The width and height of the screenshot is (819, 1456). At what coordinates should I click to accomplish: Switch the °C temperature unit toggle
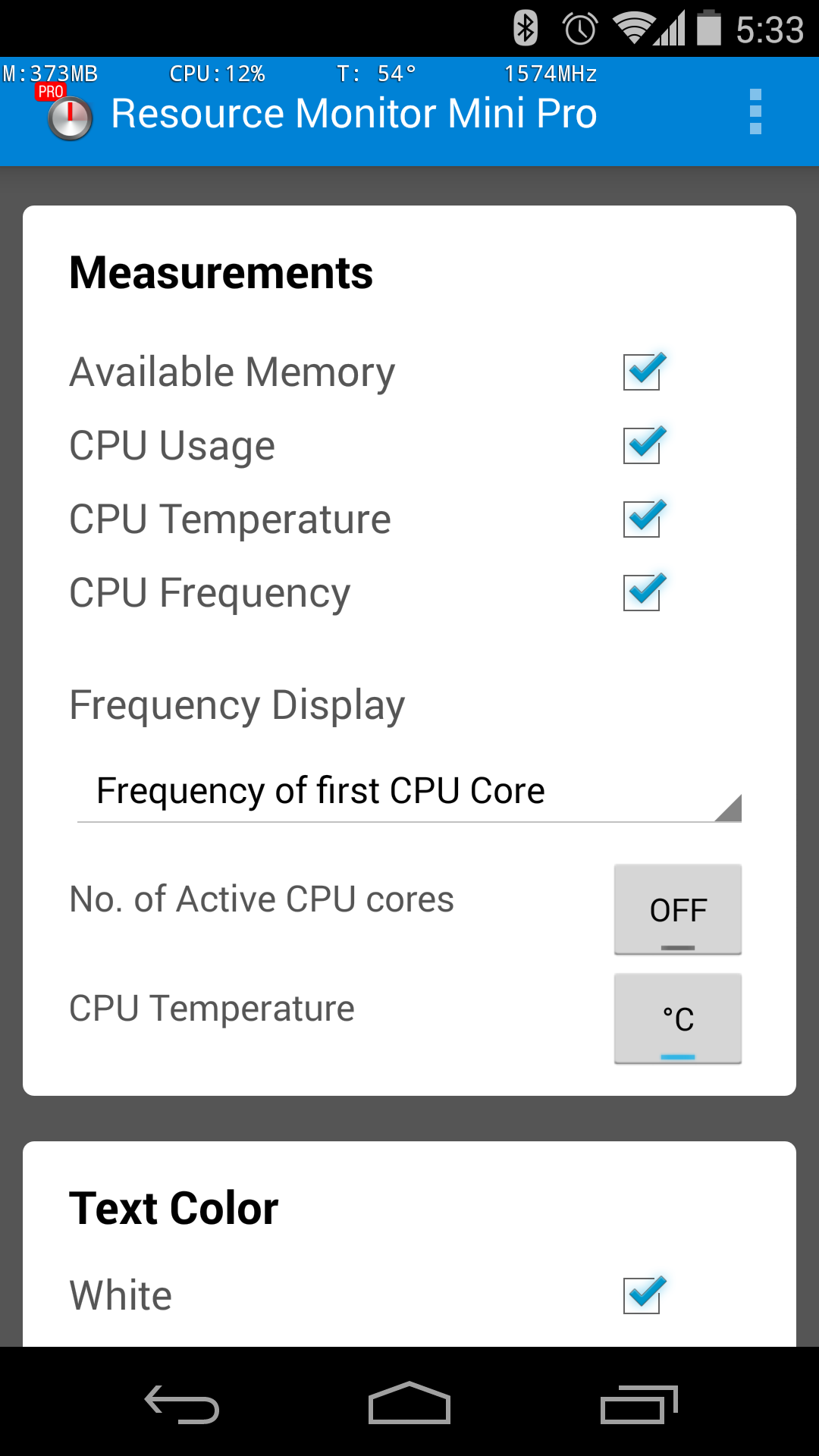point(677,1018)
